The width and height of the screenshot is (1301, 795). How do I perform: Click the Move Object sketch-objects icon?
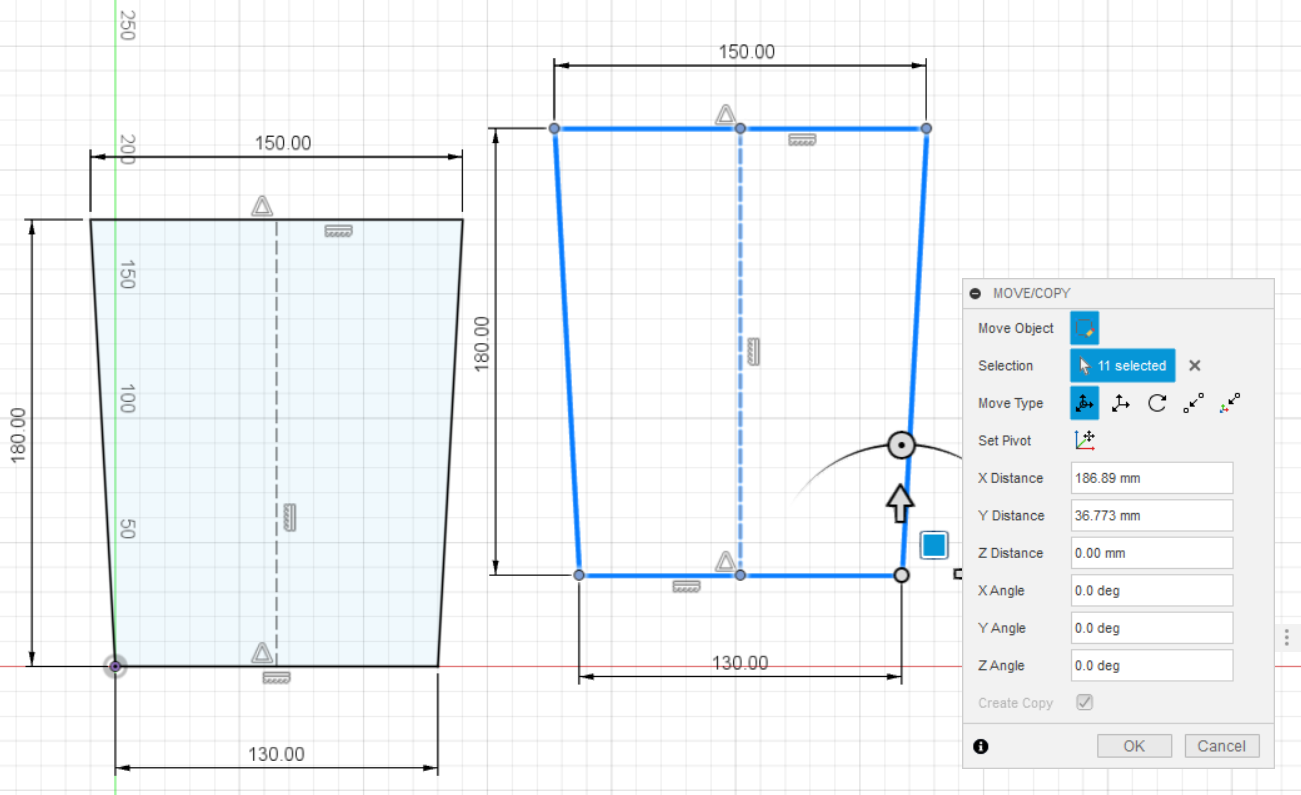point(1084,328)
